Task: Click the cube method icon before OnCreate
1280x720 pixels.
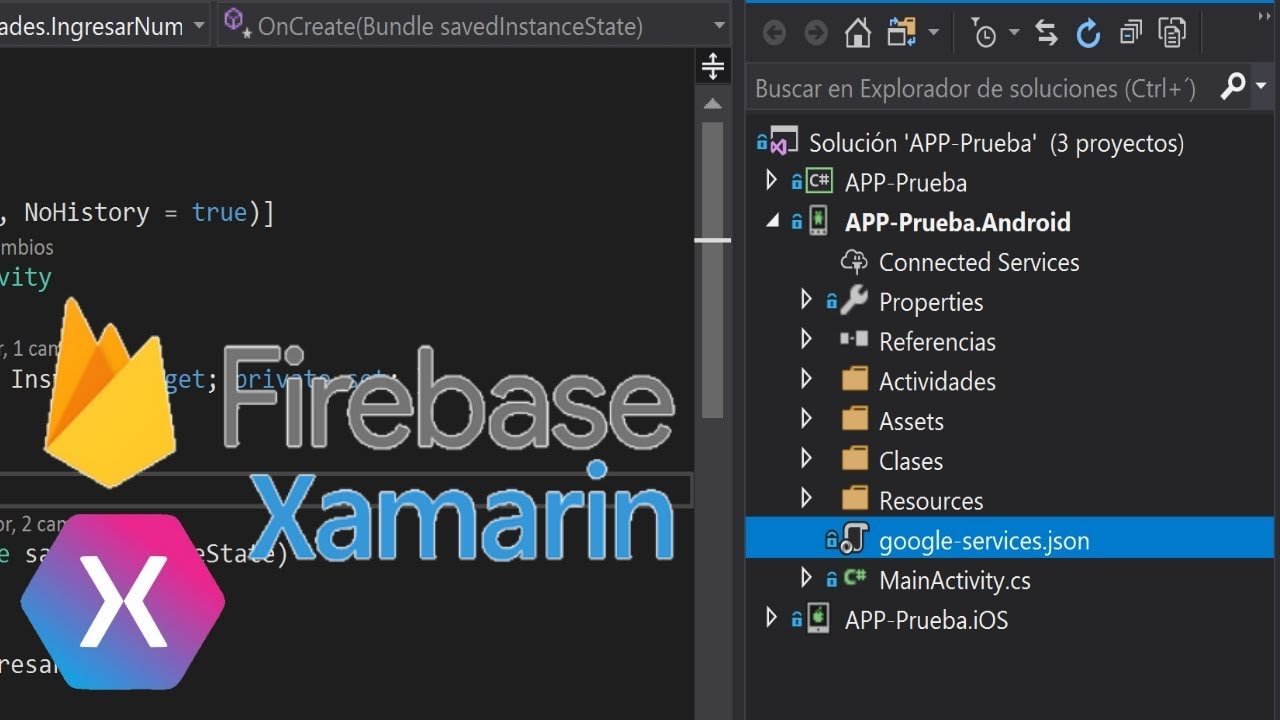Action: click(237, 23)
